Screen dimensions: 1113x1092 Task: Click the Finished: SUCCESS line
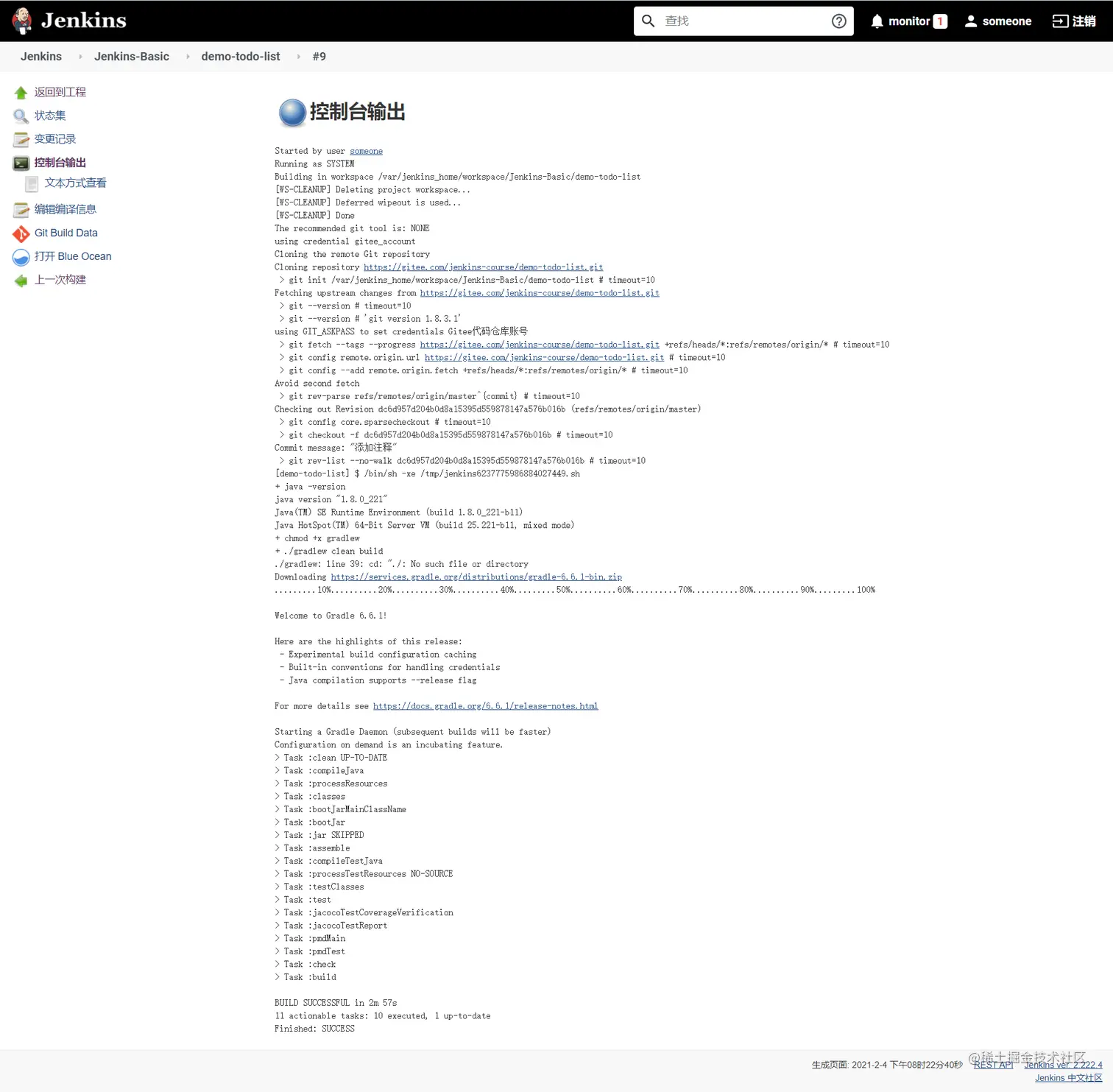[314, 1029]
